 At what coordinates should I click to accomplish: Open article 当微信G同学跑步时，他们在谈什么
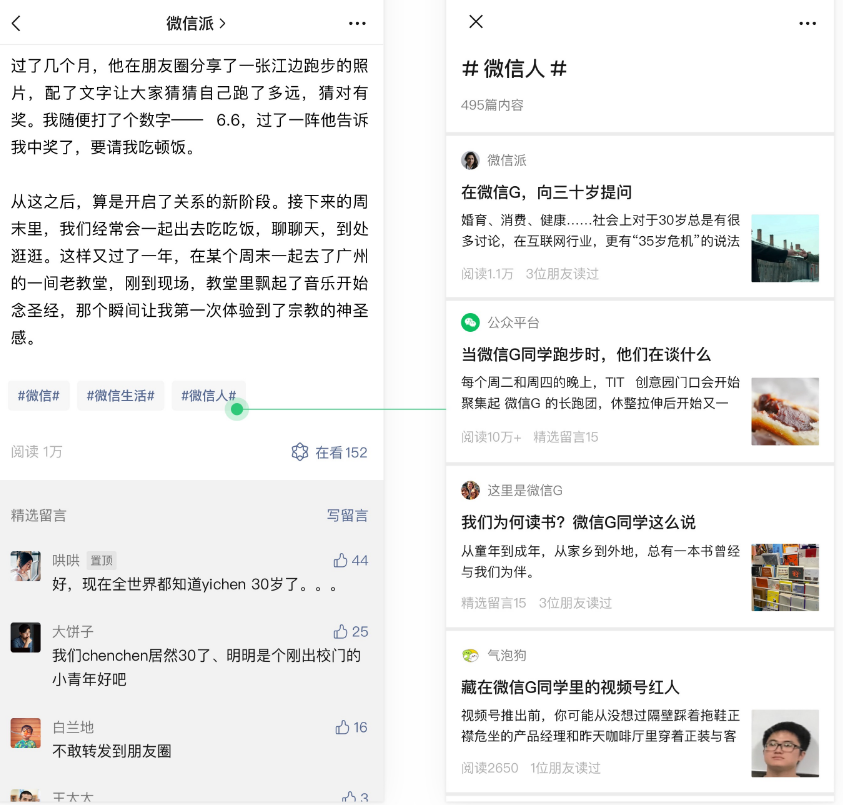click(x=586, y=354)
